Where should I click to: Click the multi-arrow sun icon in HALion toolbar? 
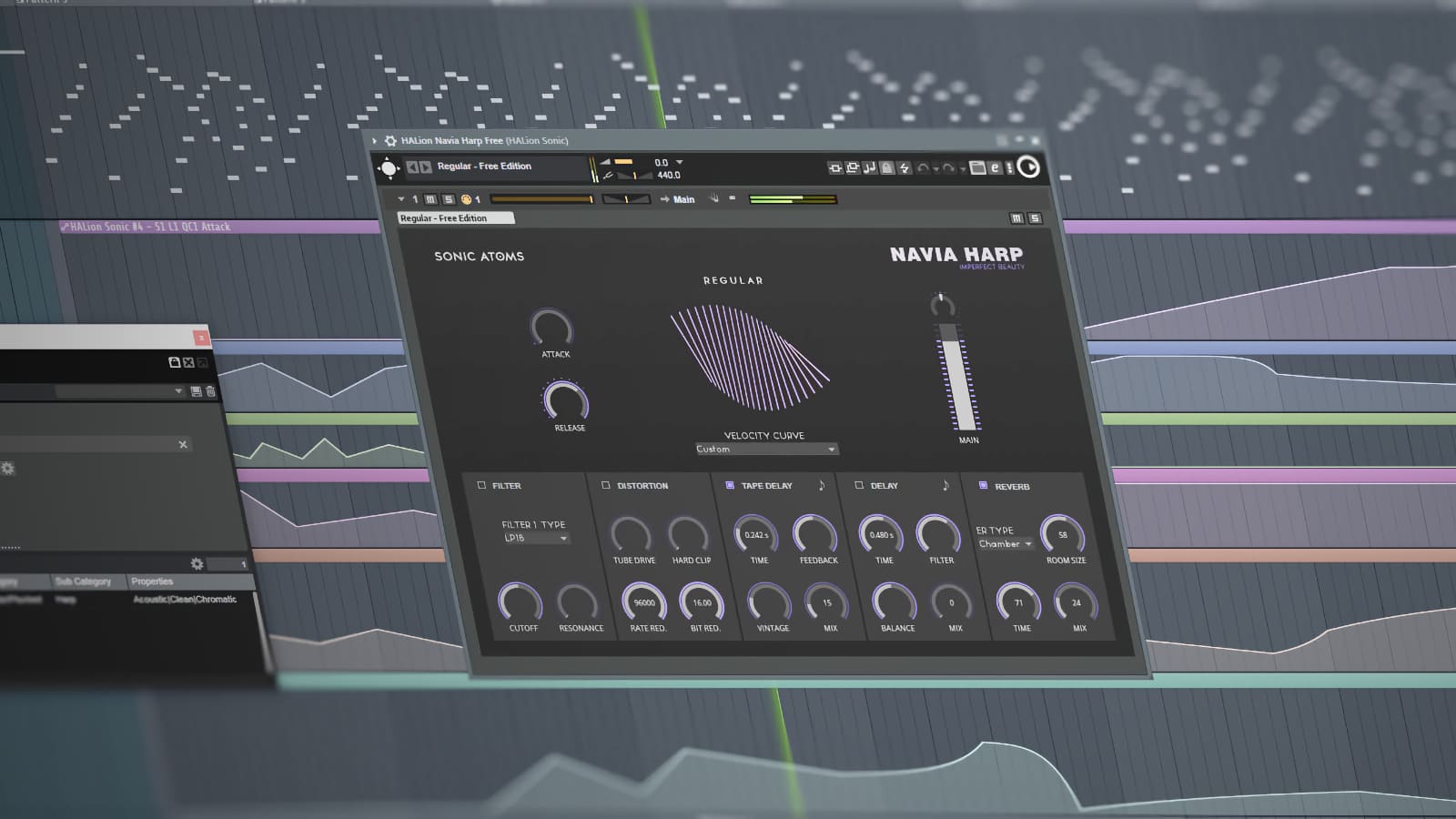[x=389, y=167]
